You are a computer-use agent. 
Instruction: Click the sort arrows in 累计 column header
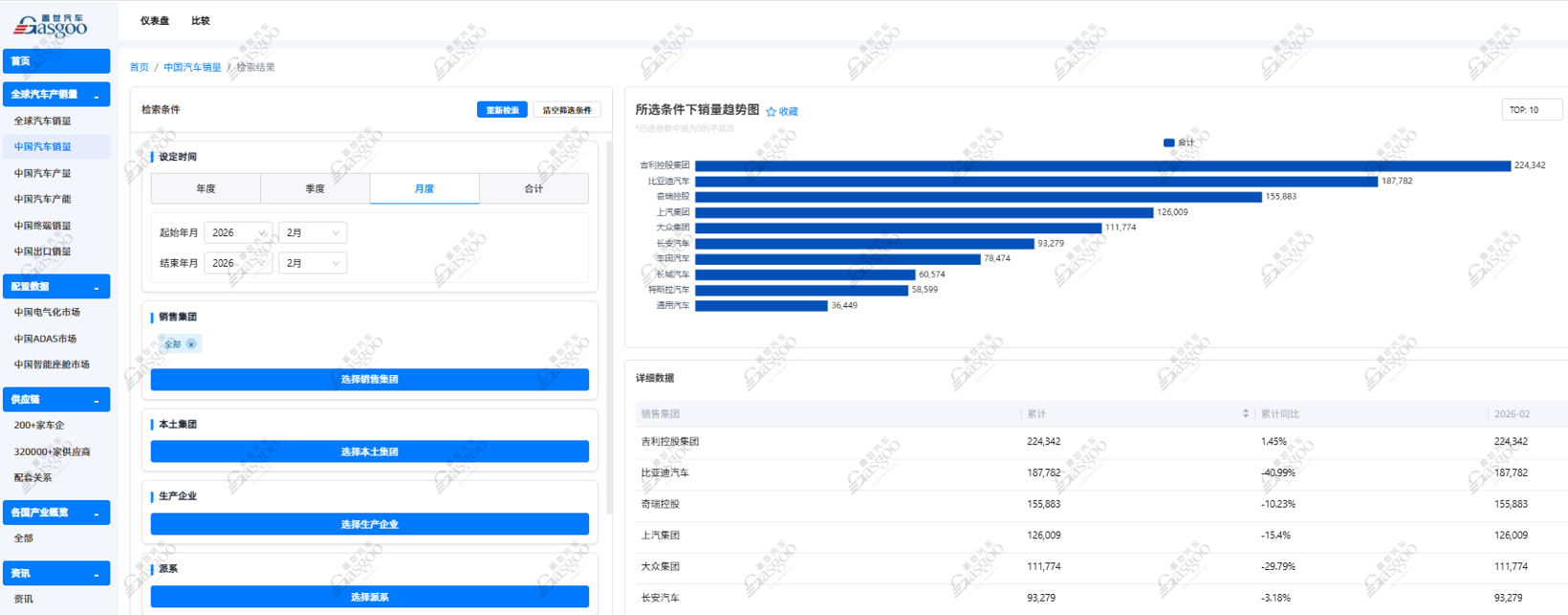[x=1245, y=414]
